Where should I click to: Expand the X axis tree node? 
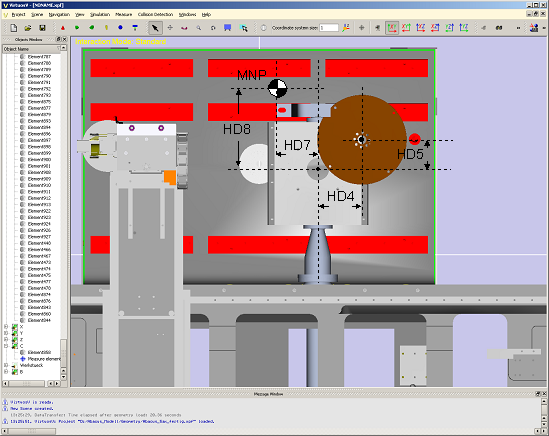[6, 326]
